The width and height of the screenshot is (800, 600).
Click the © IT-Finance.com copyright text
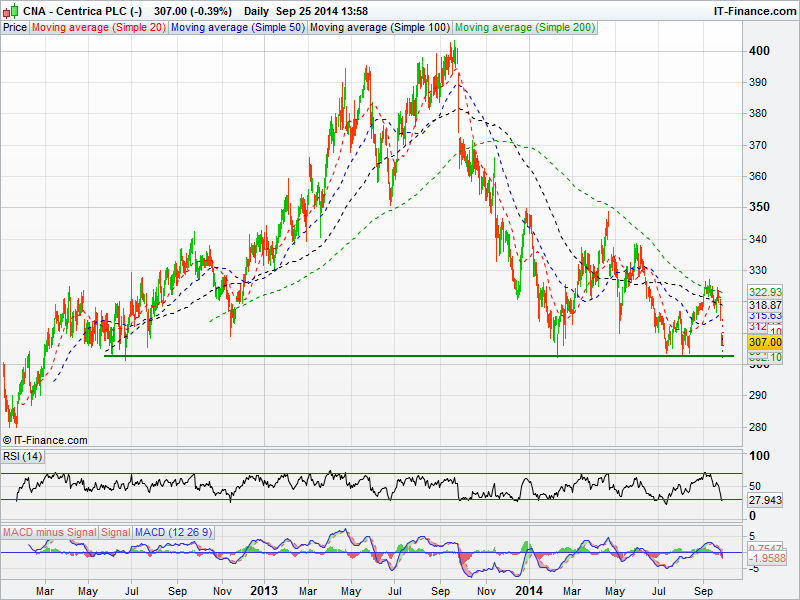coord(45,440)
